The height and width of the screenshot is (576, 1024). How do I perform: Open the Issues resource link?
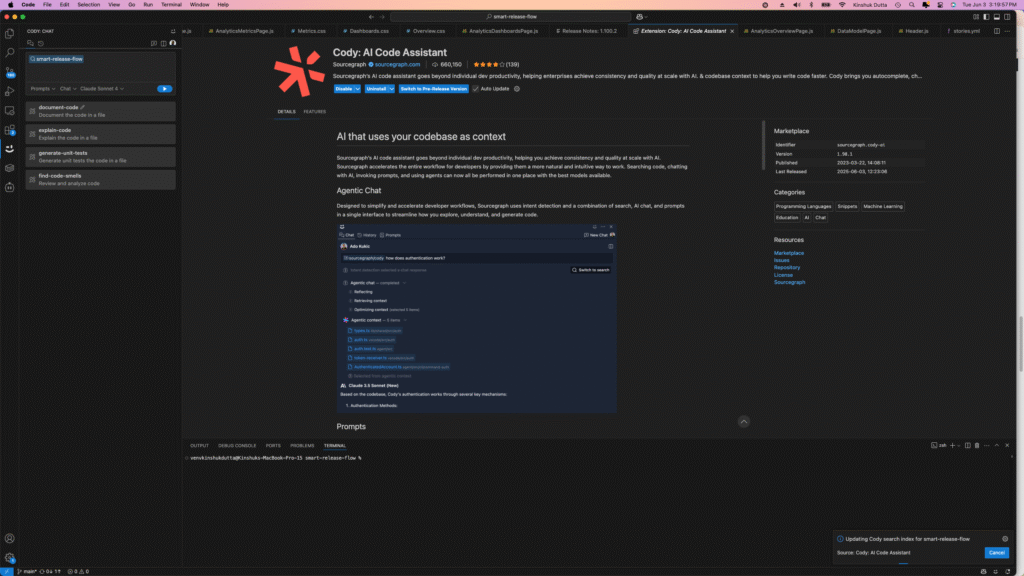point(782,261)
